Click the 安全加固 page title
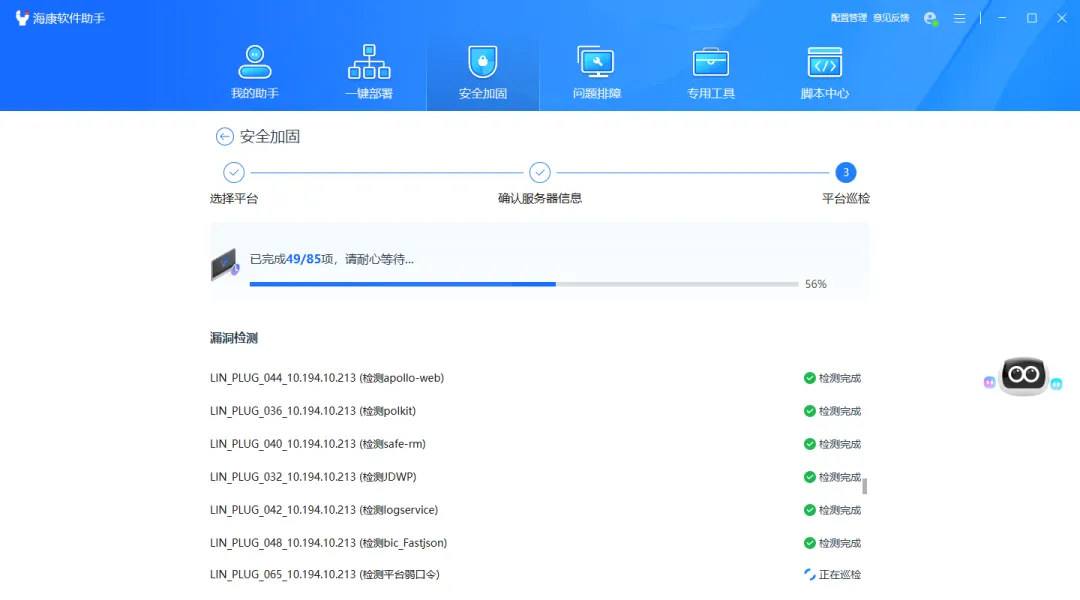 coord(269,136)
